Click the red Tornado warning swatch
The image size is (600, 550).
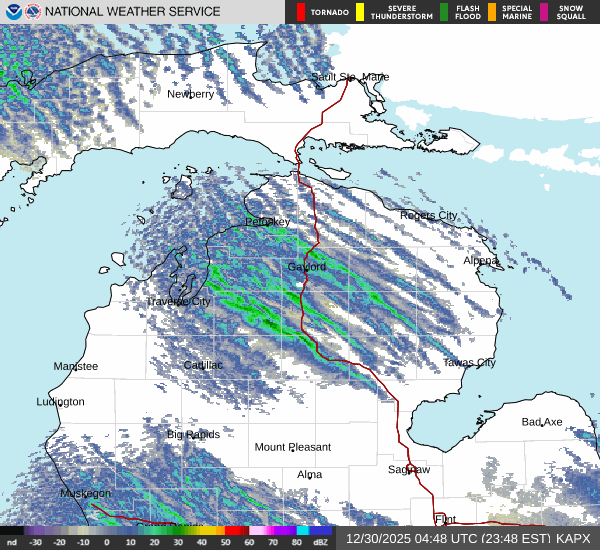pos(300,12)
